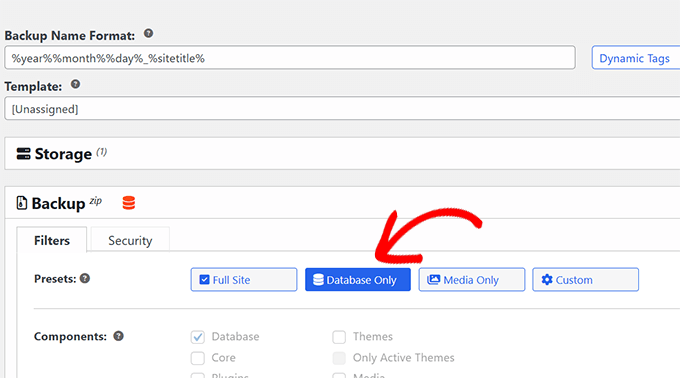The width and height of the screenshot is (680, 378).
Task: Collapse the Backup section header
Action: pos(342,203)
